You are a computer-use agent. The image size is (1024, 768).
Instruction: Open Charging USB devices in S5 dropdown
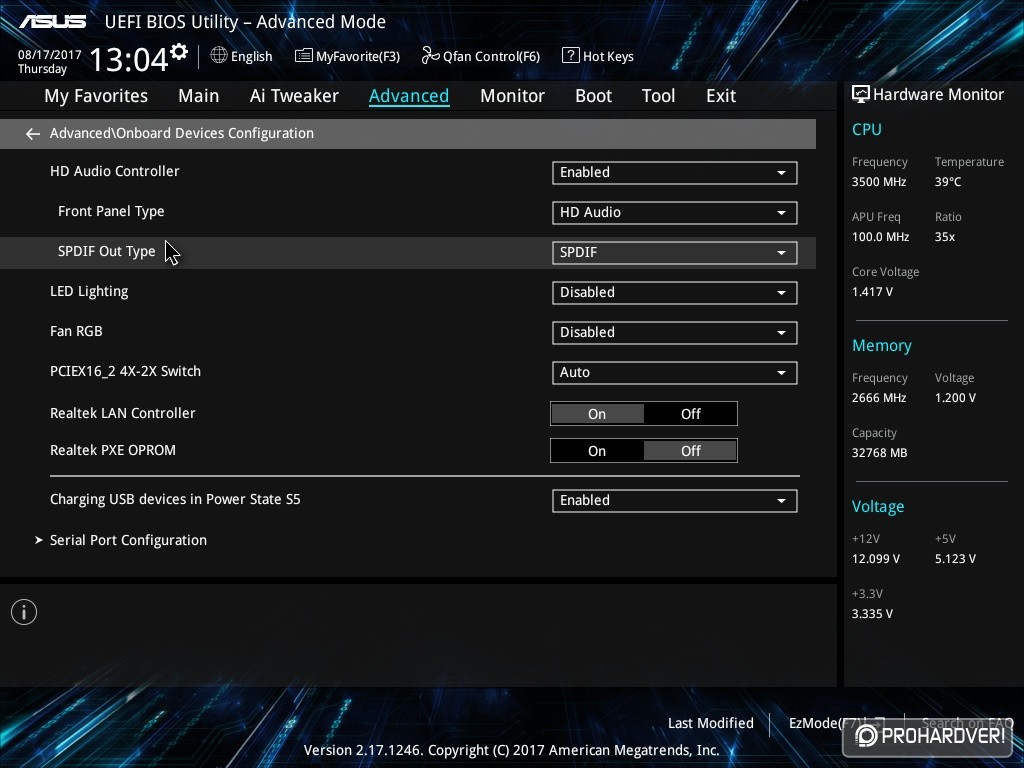point(675,500)
